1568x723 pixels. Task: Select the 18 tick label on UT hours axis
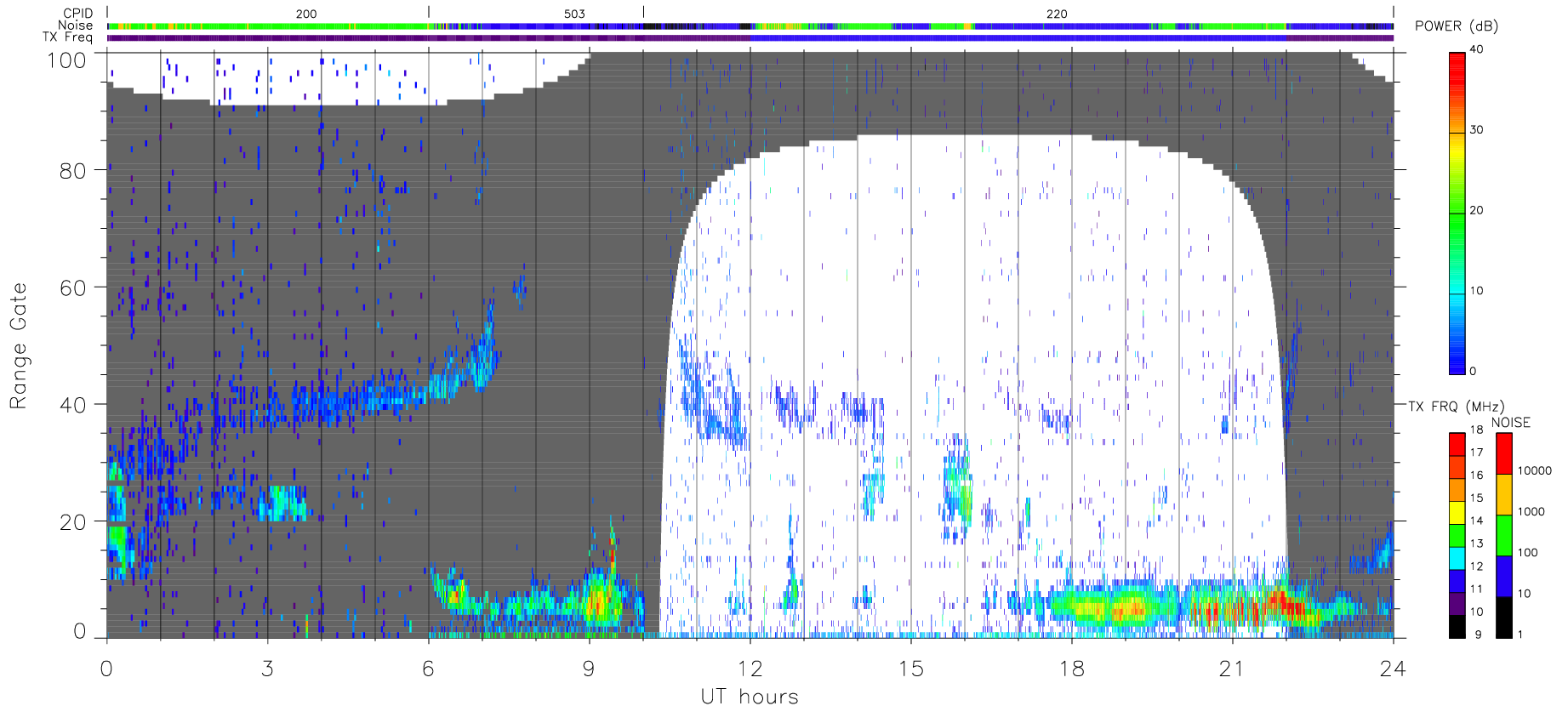pos(1071,669)
